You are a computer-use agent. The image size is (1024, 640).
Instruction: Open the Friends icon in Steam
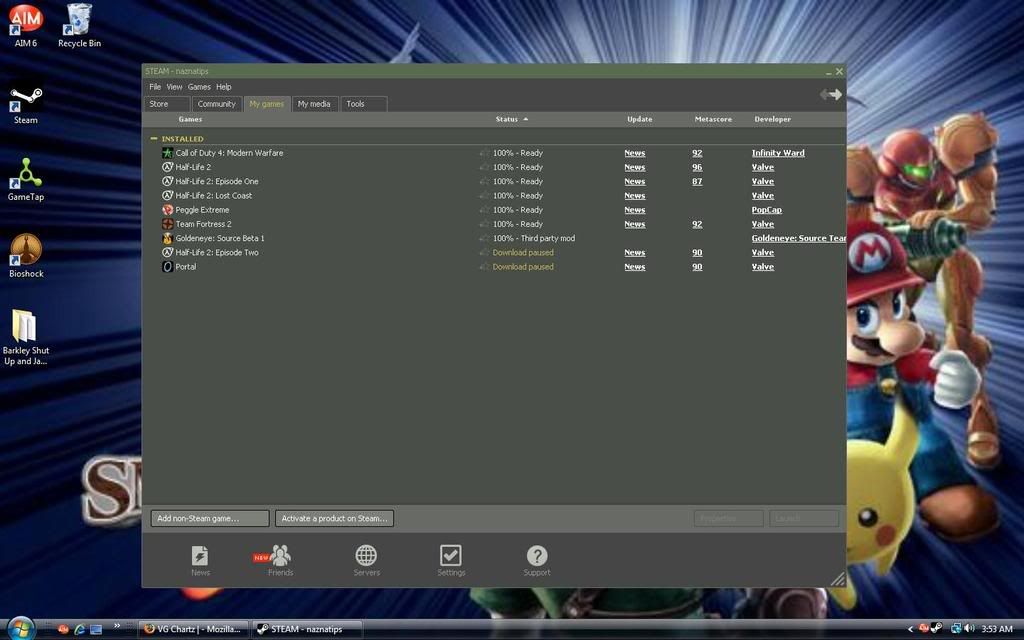280,558
